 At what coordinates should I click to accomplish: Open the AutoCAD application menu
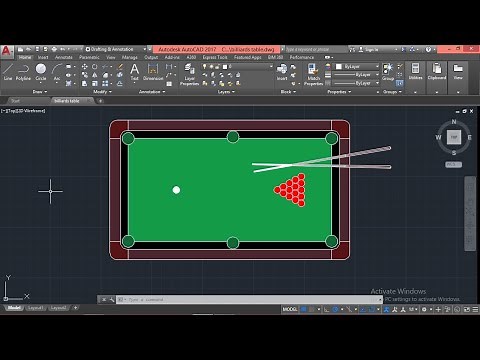tap(7, 51)
